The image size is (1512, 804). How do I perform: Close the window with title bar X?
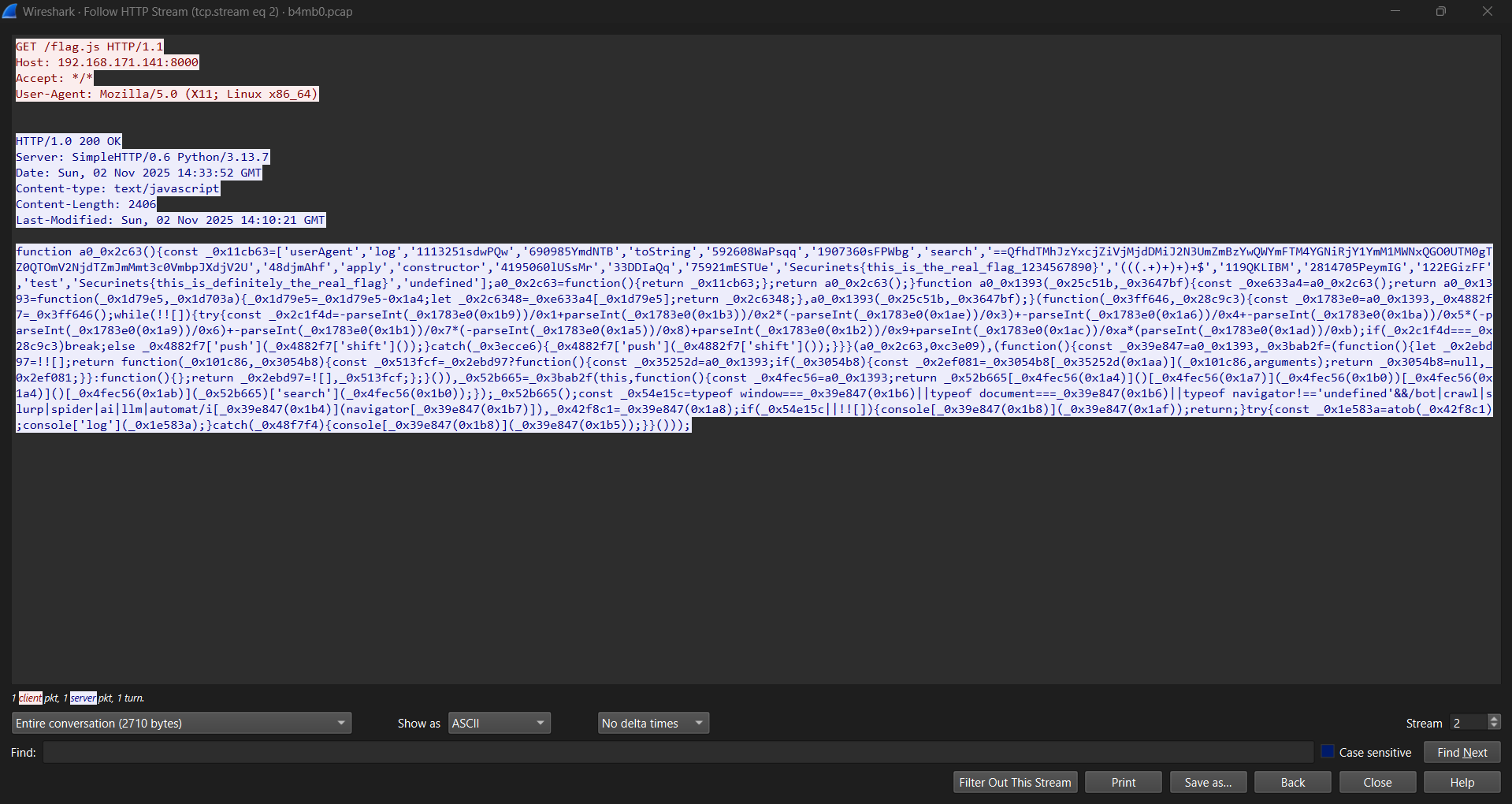coord(1488,11)
